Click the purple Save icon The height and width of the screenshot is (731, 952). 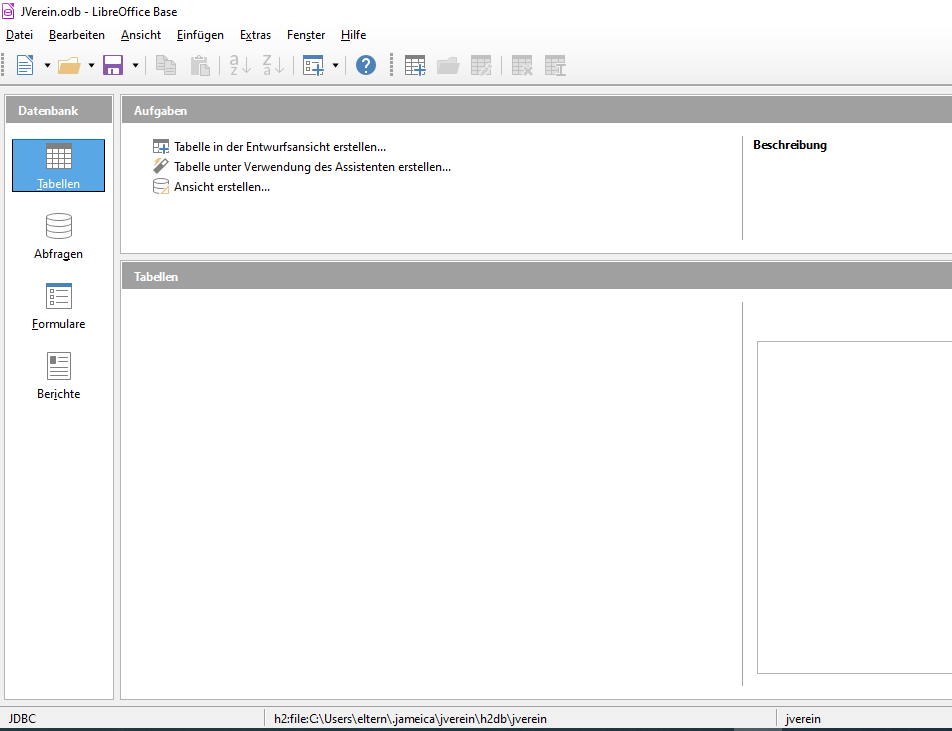(x=113, y=66)
